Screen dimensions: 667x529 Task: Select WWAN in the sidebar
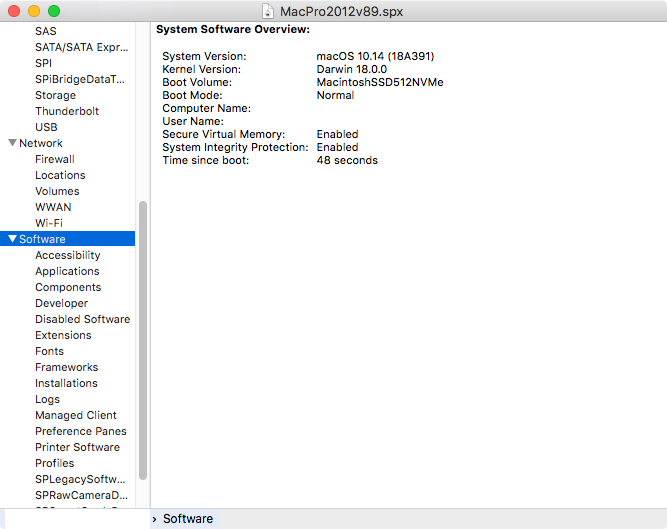(53, 207)
